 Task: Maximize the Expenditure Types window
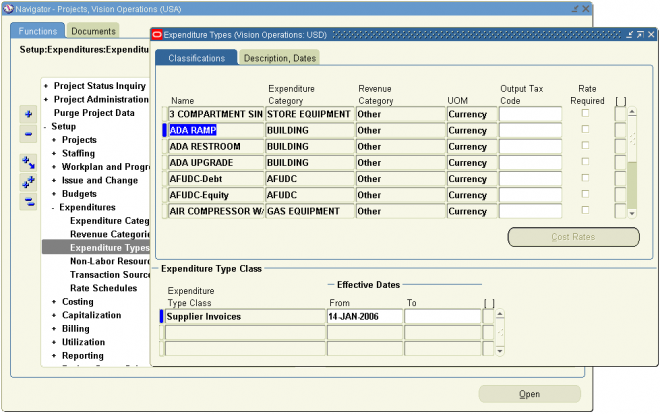640,34
